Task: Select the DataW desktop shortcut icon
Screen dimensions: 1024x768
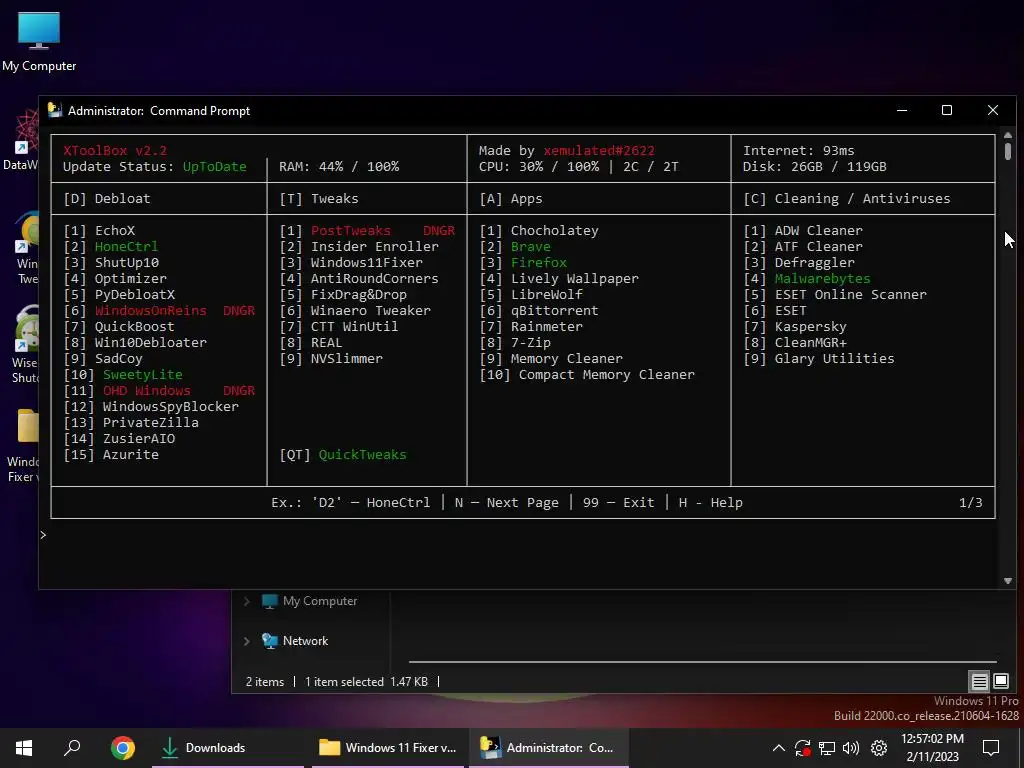Action: (20, 140)
